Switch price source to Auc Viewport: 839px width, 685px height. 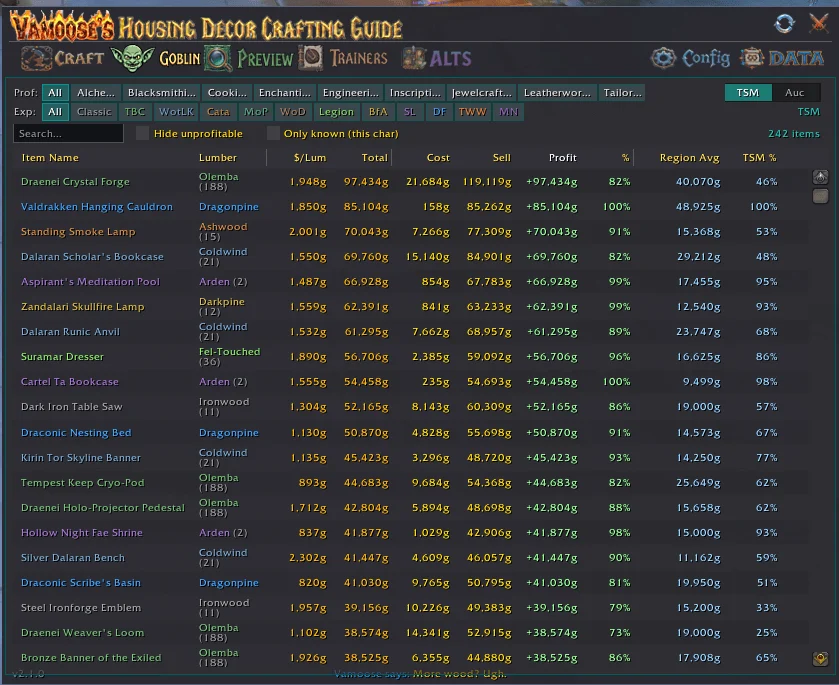point(794,93)
